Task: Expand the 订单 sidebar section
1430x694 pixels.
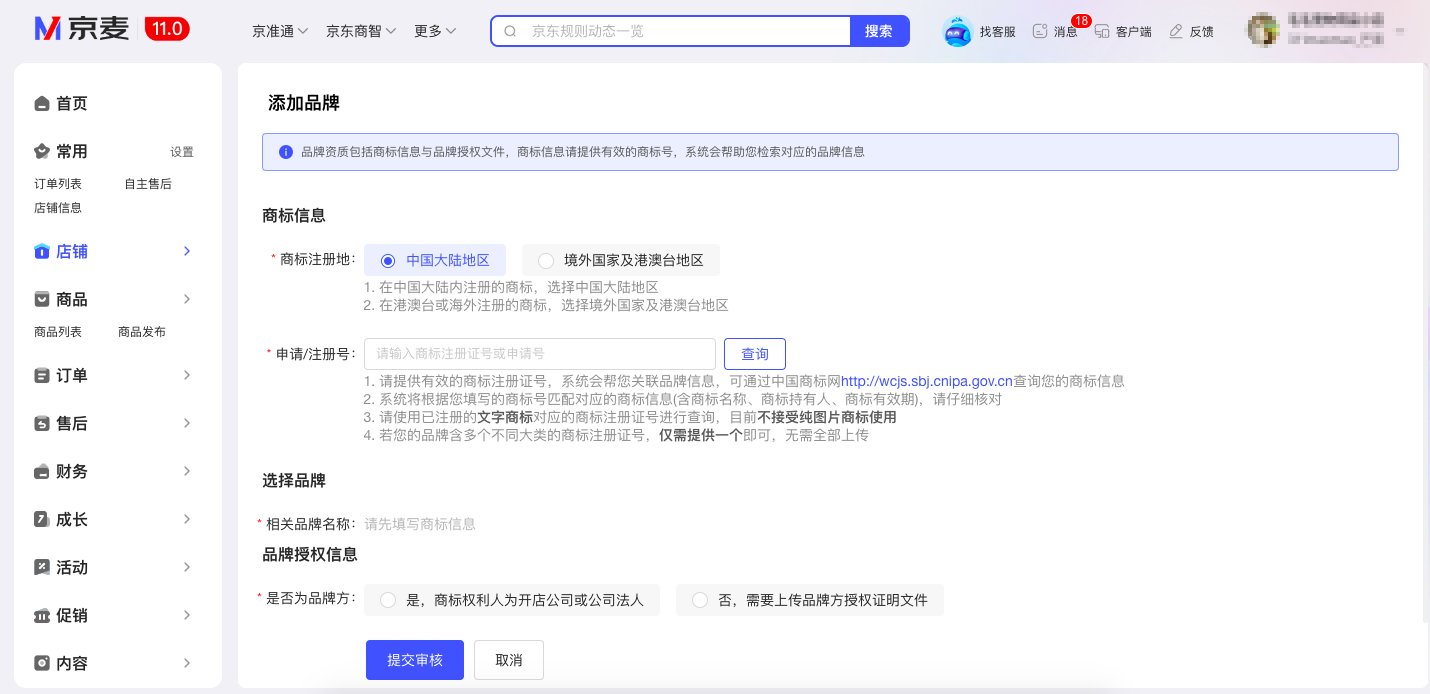Action: click(x=187, y=376)
